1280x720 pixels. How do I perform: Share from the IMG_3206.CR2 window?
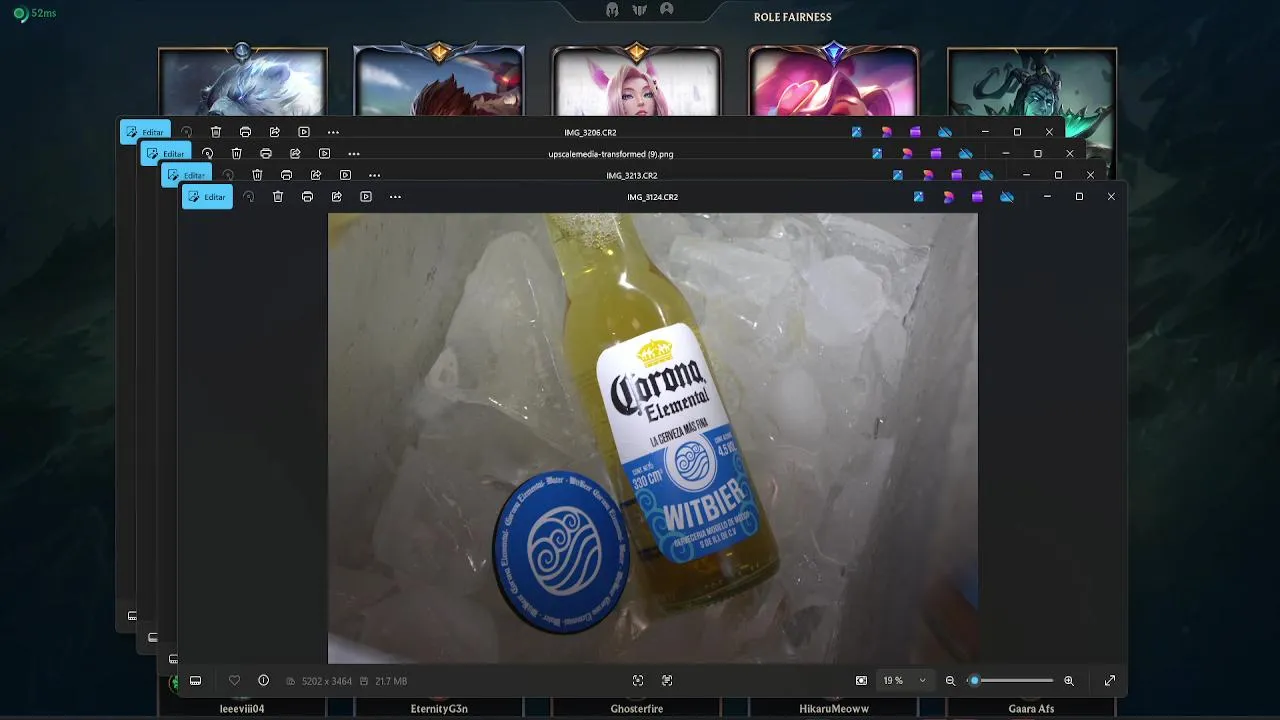coord(275,132)
